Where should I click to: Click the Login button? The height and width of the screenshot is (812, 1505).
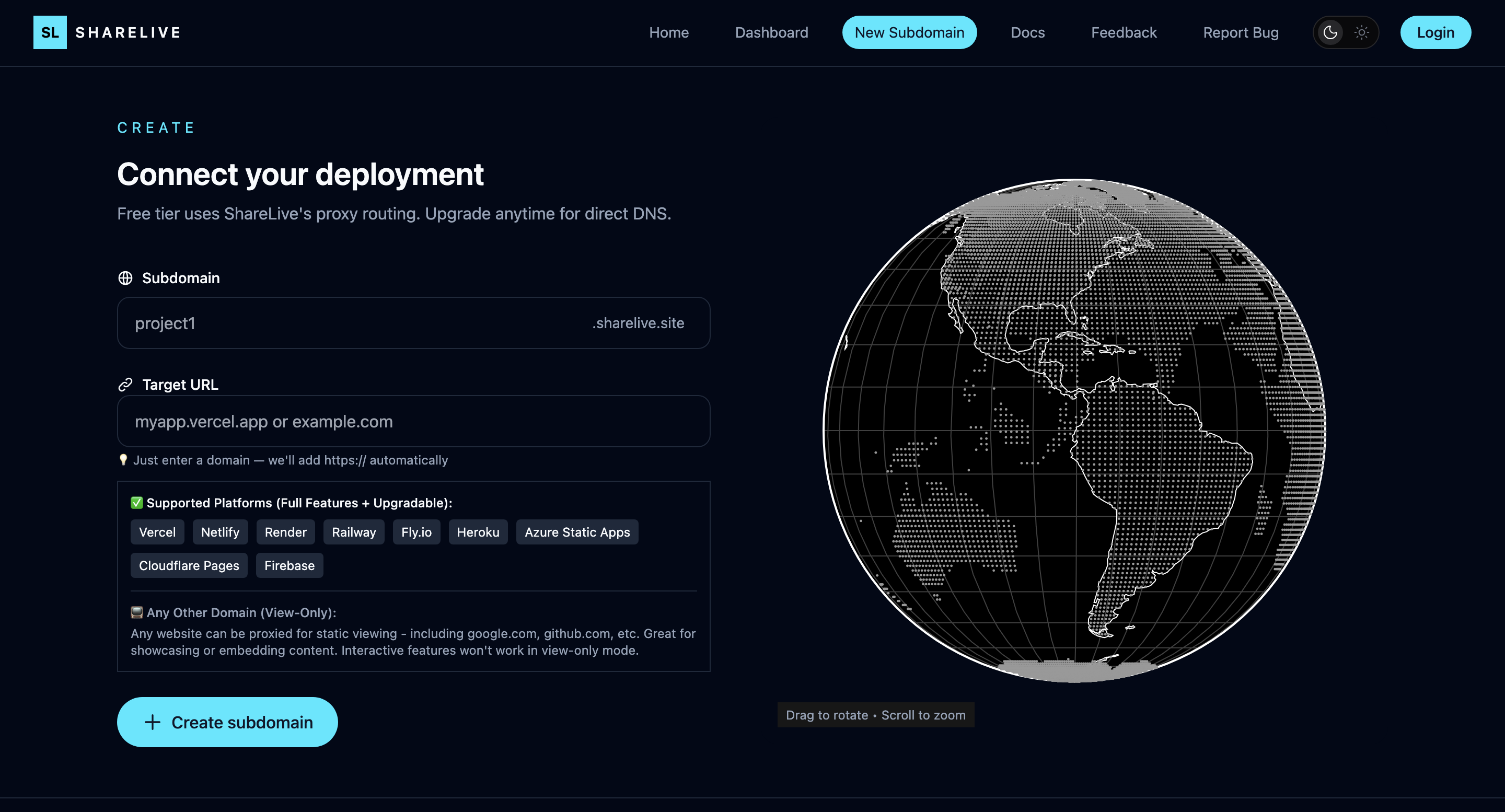tap(1435, 32)
